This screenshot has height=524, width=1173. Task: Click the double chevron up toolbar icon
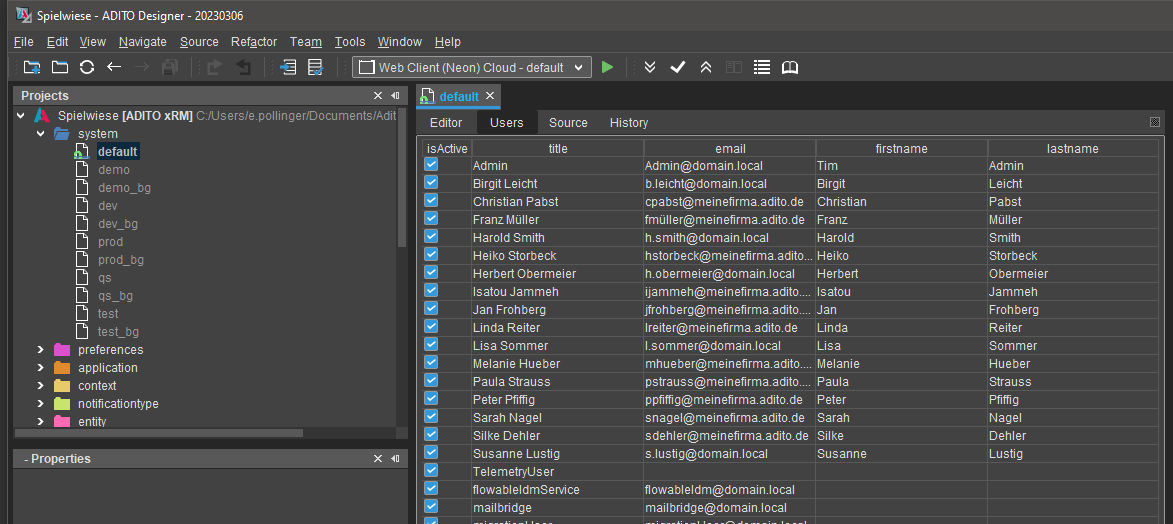(x=705, y=67)
